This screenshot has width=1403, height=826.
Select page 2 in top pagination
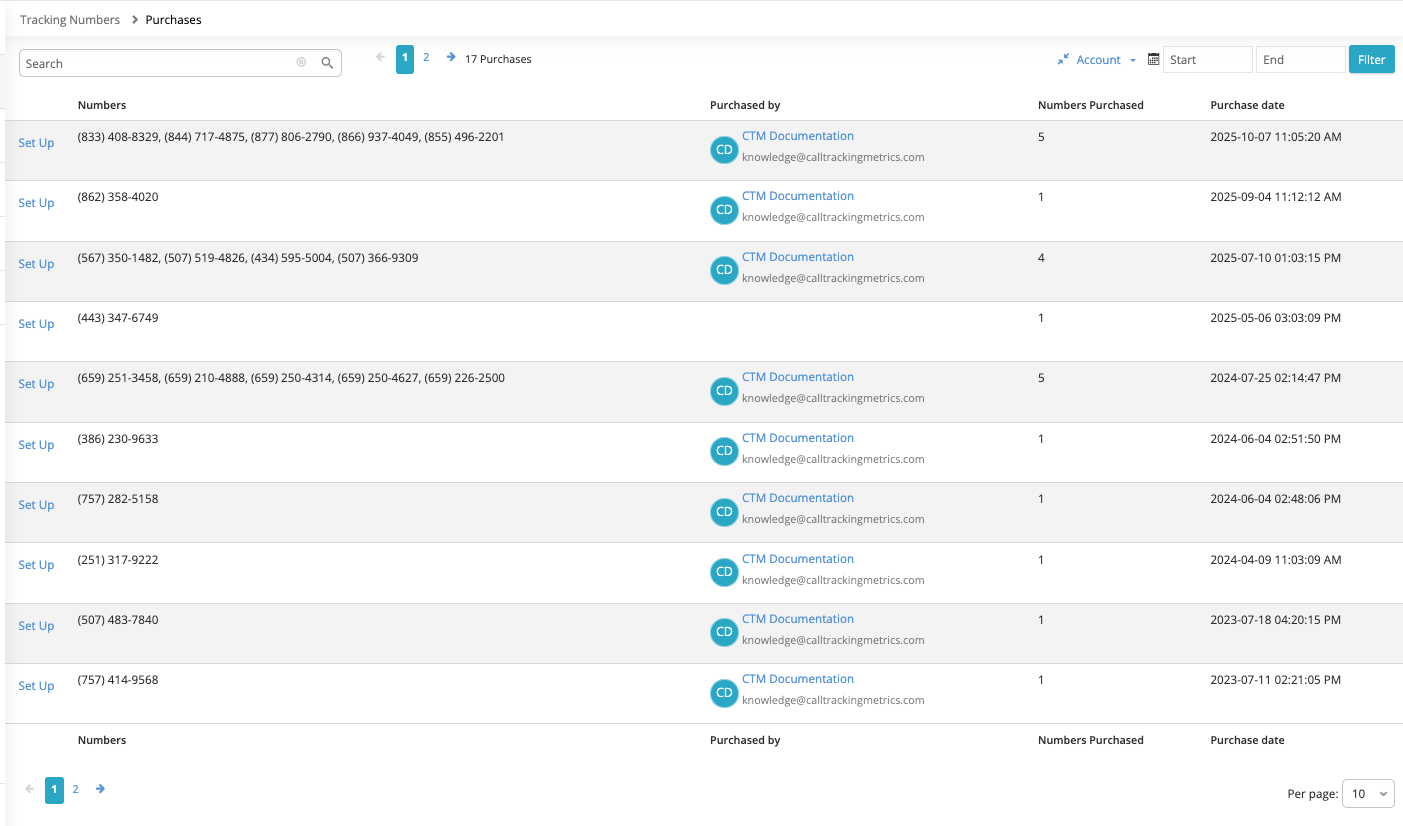426,58
